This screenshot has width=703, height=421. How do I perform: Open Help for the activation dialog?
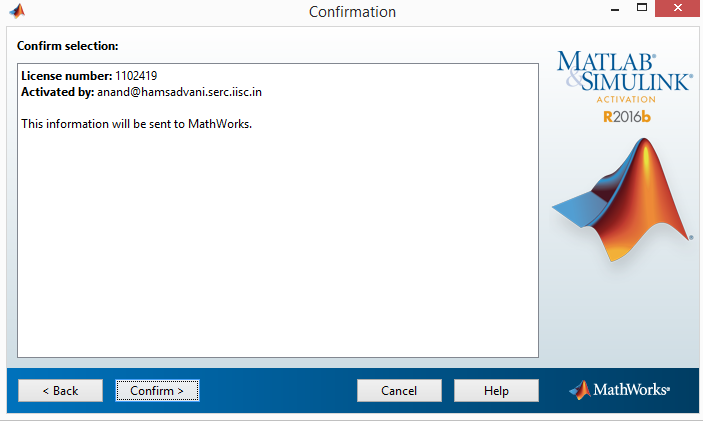[x=496, y=390]
